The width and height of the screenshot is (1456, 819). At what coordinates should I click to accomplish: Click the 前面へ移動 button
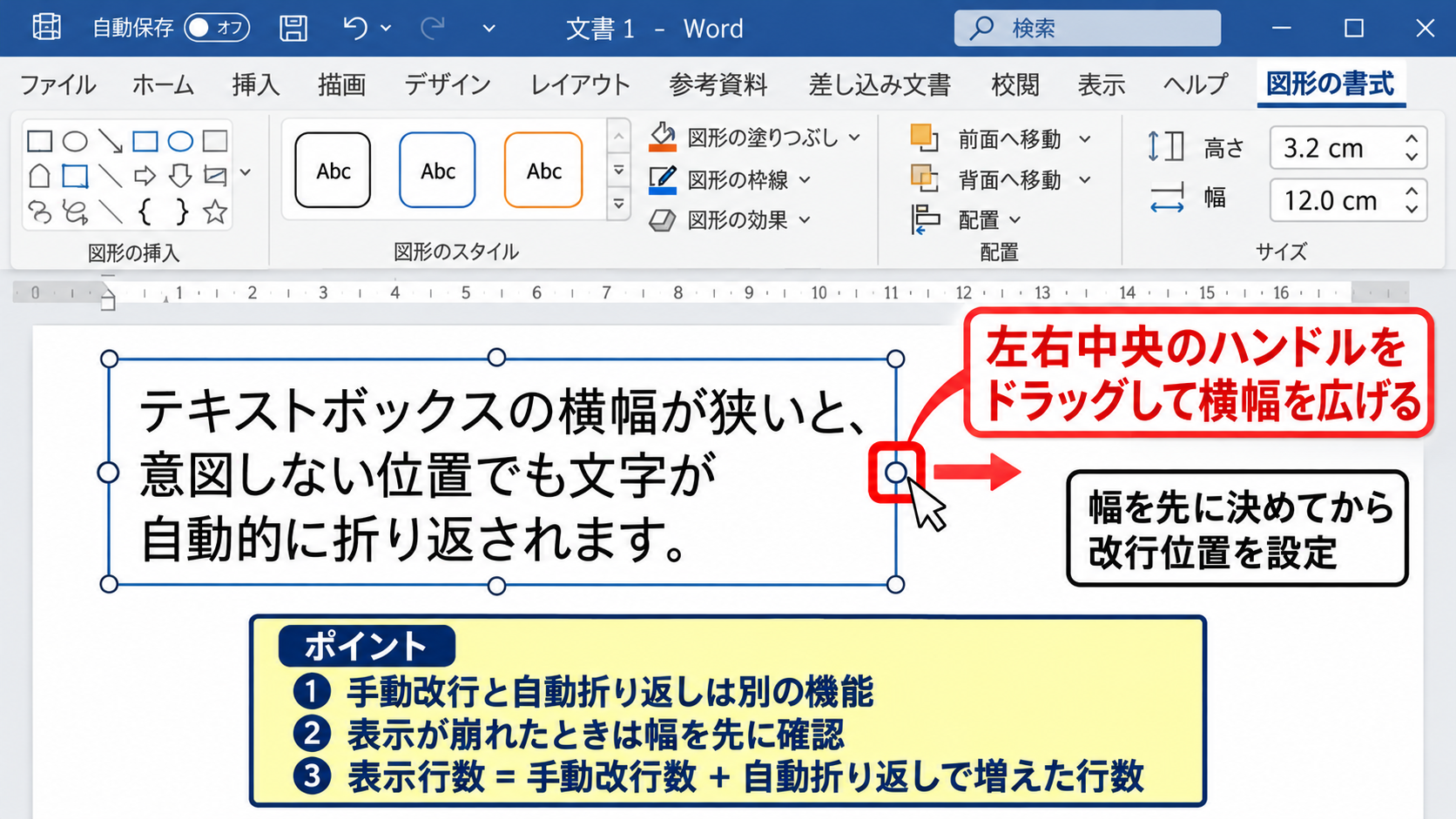pos(985,138)
